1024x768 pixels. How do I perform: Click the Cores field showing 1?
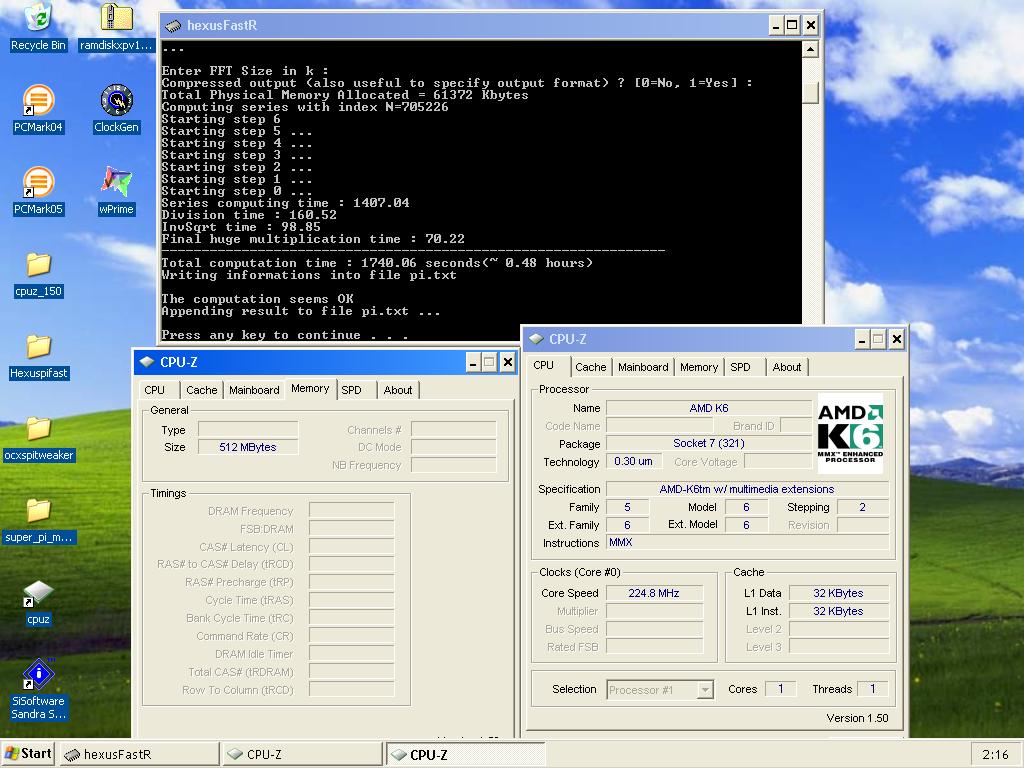point(780,688)
